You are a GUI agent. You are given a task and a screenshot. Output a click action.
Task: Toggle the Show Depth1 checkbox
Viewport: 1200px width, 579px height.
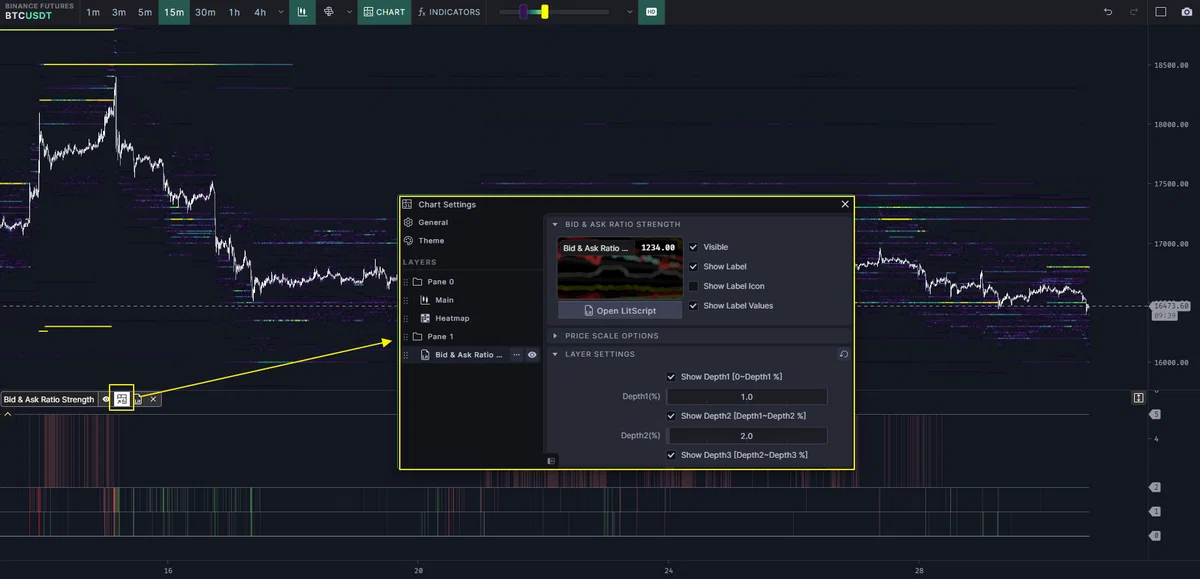[x=671, y=377]
